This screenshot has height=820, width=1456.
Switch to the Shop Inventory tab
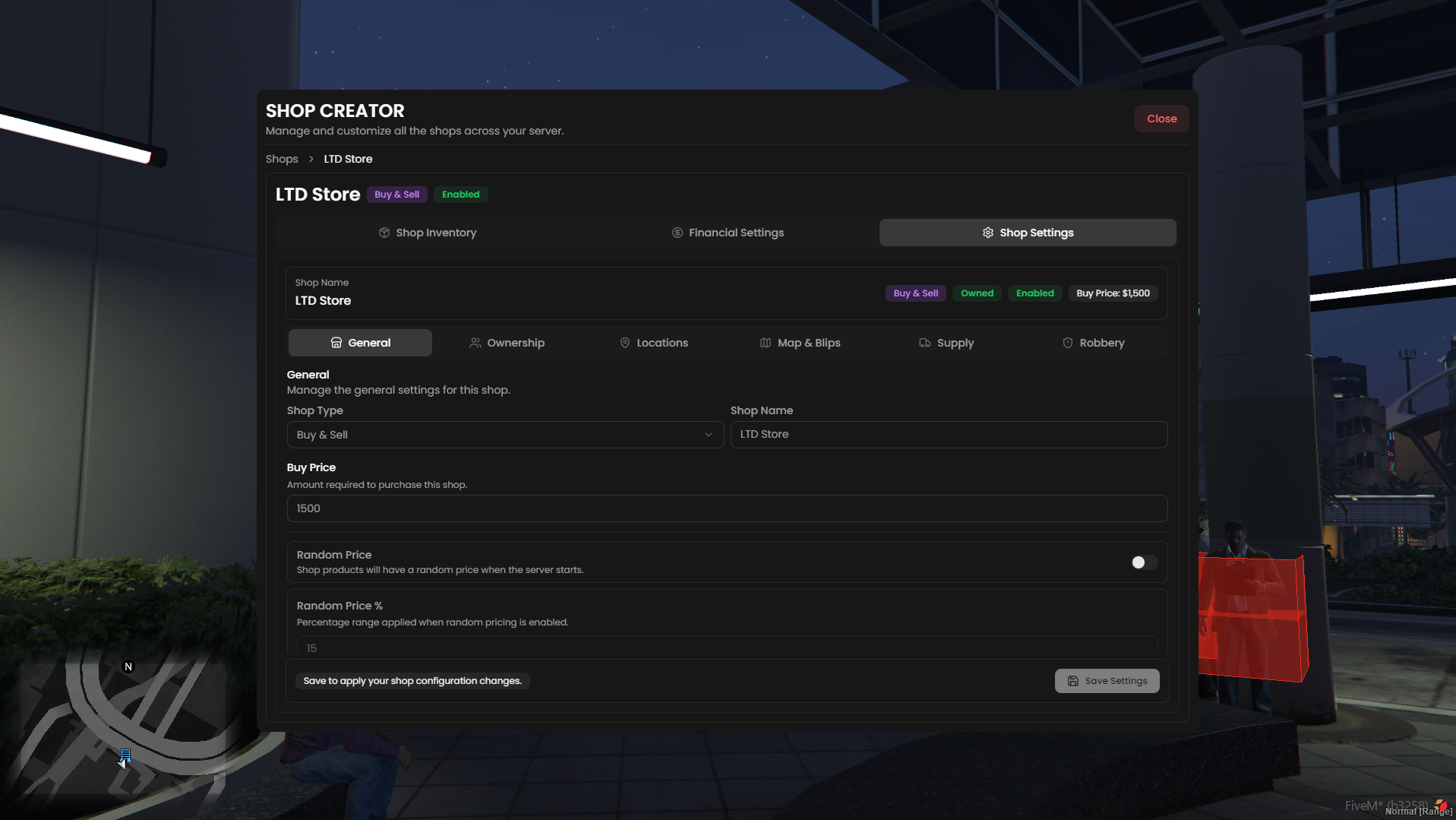[428, 233]
